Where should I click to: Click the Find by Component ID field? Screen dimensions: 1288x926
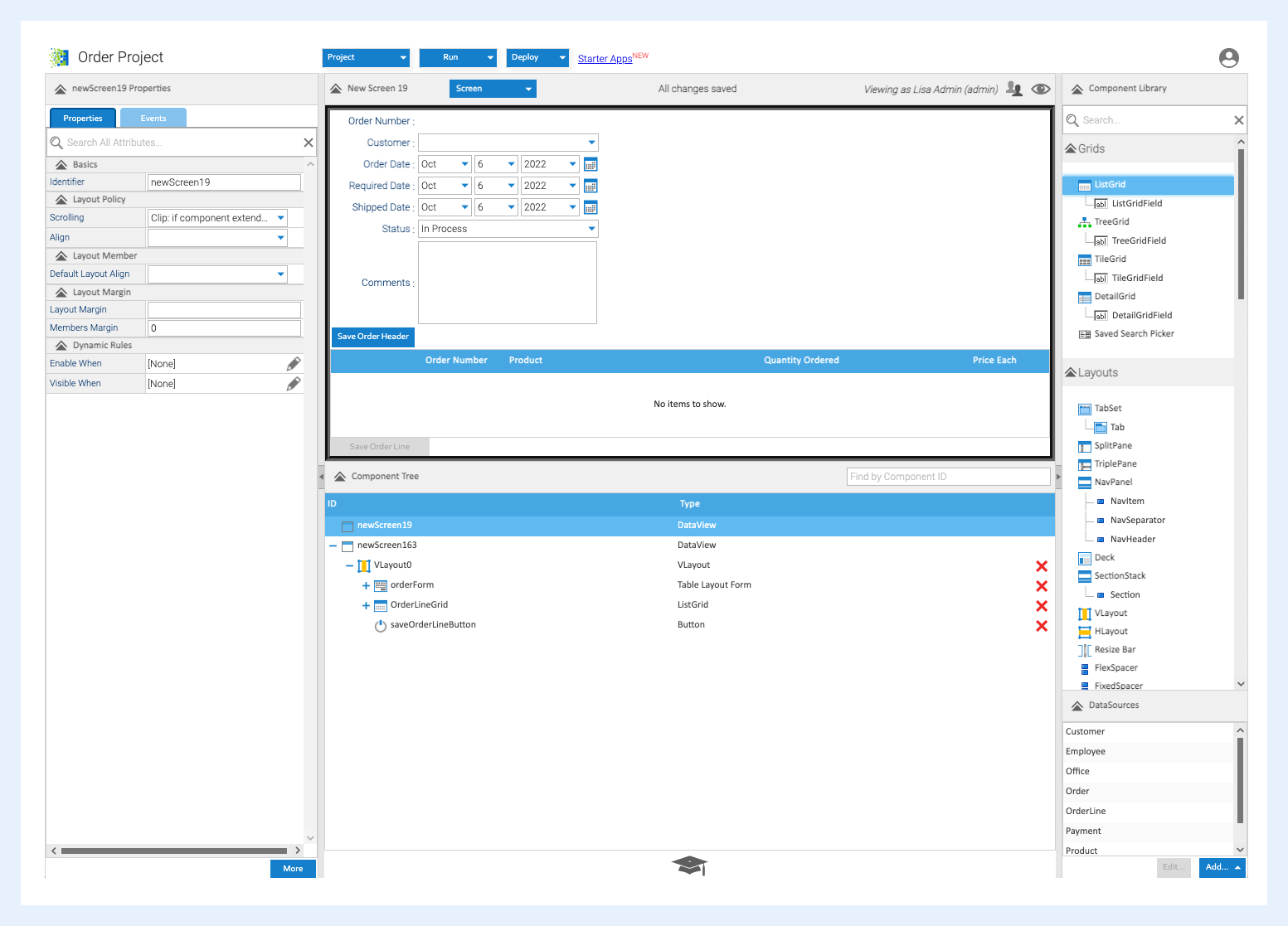948,476
